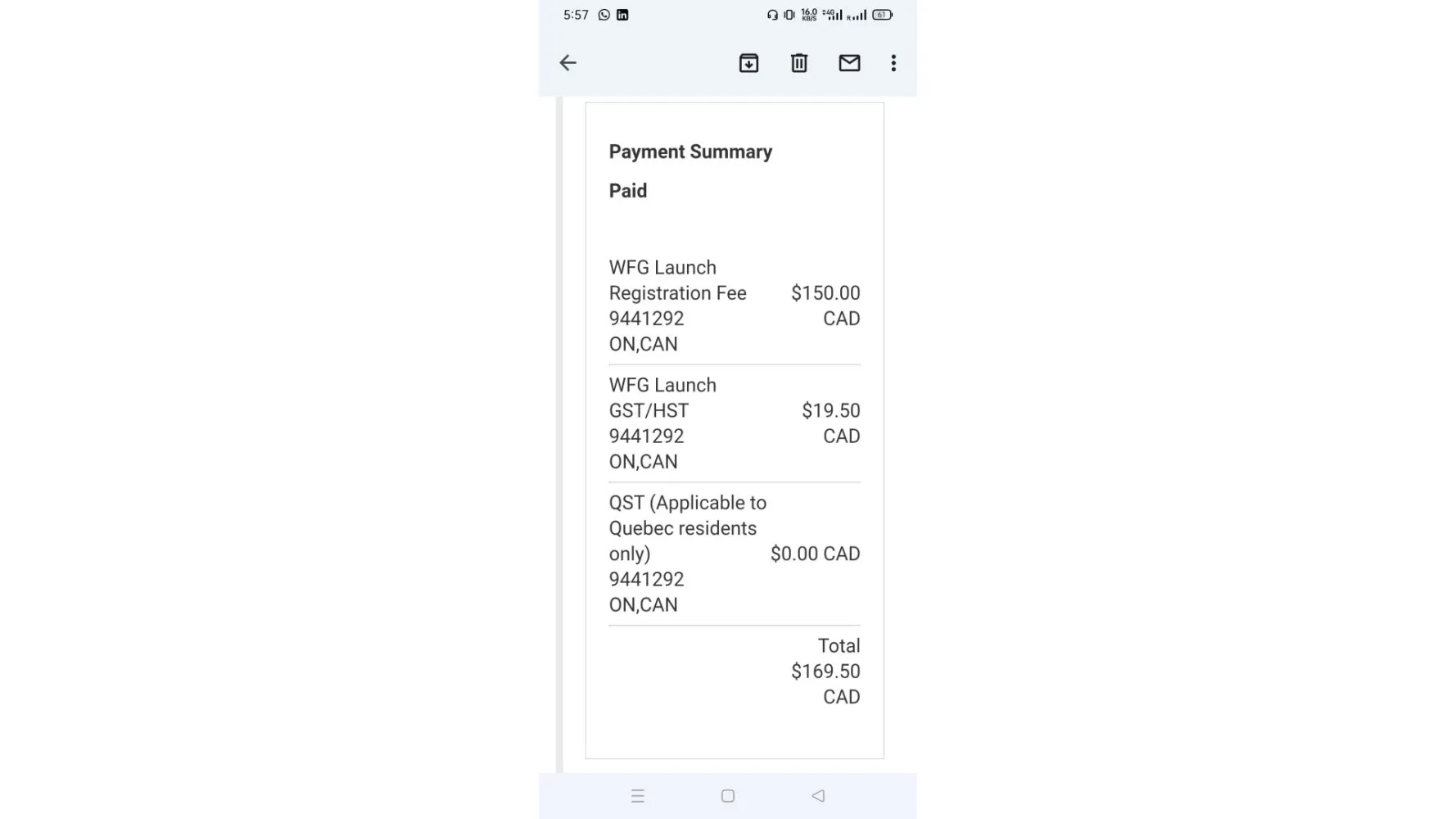
Task: Tap the WFG Launch GST/HST line
Action: click(x=662, y=398)
